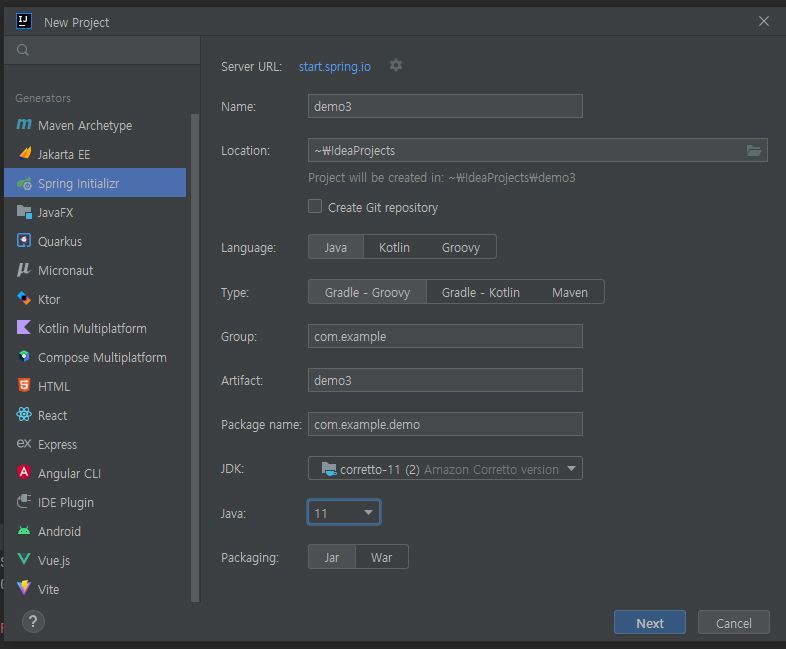Open Server URL settings gear
This screenshot has height=649, width=786.
(396, 65)
